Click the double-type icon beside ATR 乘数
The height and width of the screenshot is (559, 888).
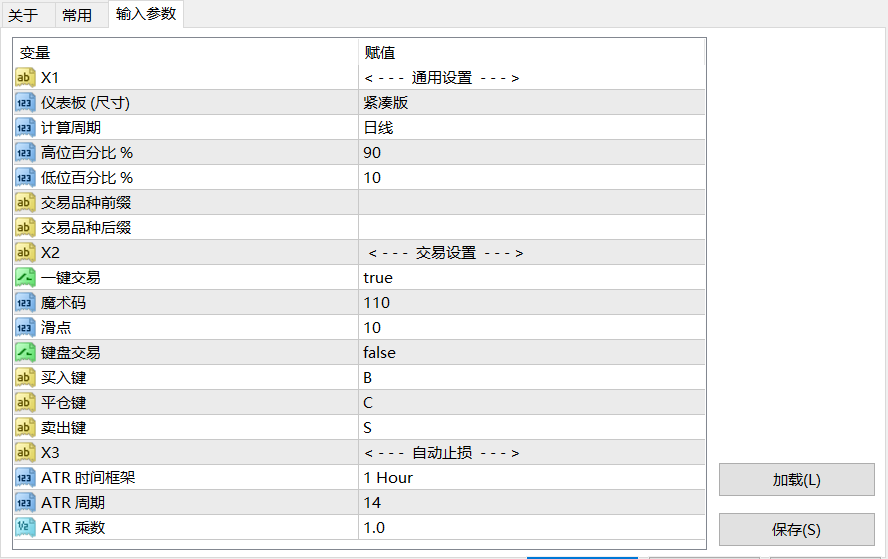pyautogui.click(x=26, y=528)
